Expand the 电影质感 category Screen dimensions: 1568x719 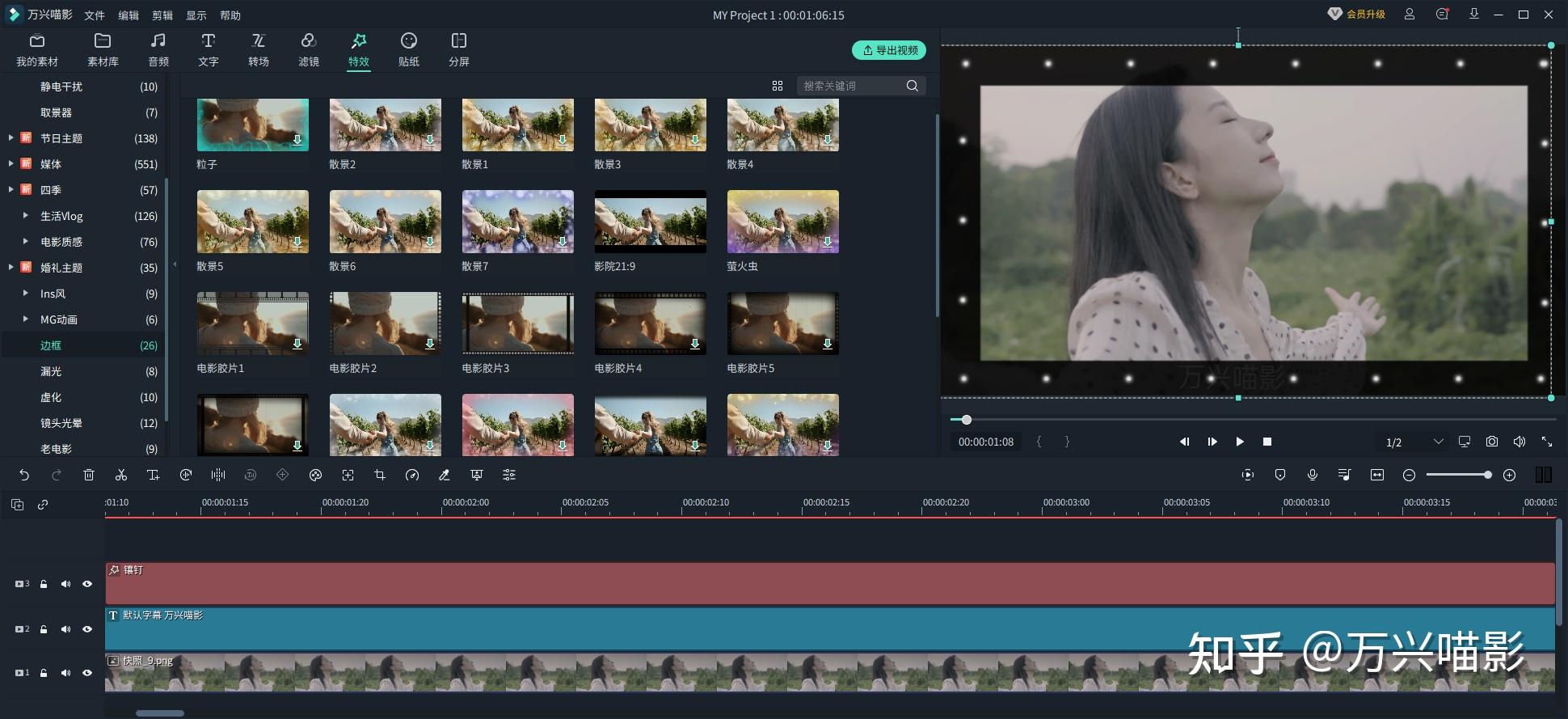tap(26, 242)
